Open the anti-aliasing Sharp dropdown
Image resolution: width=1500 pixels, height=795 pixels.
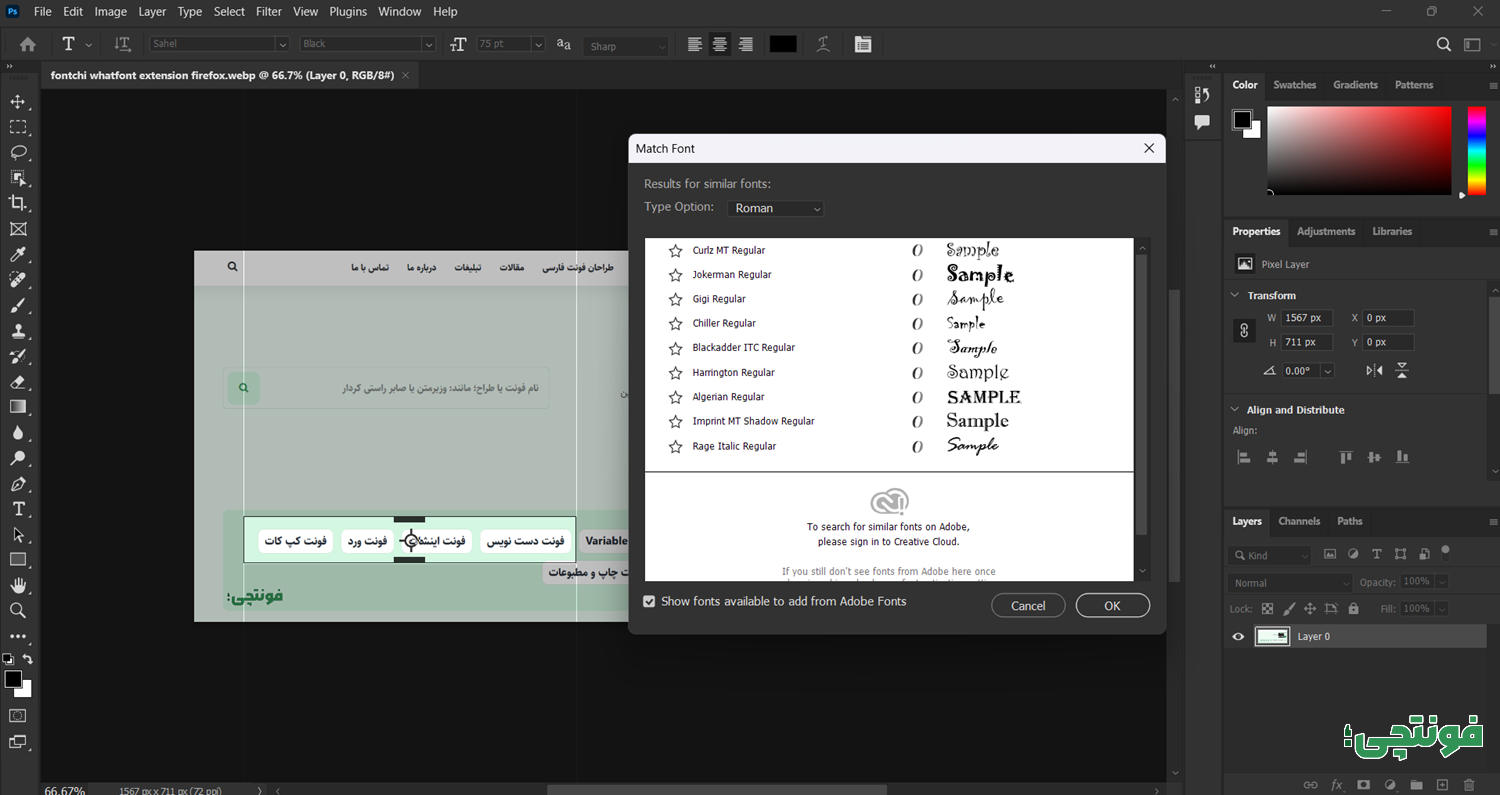pos(627,46)
